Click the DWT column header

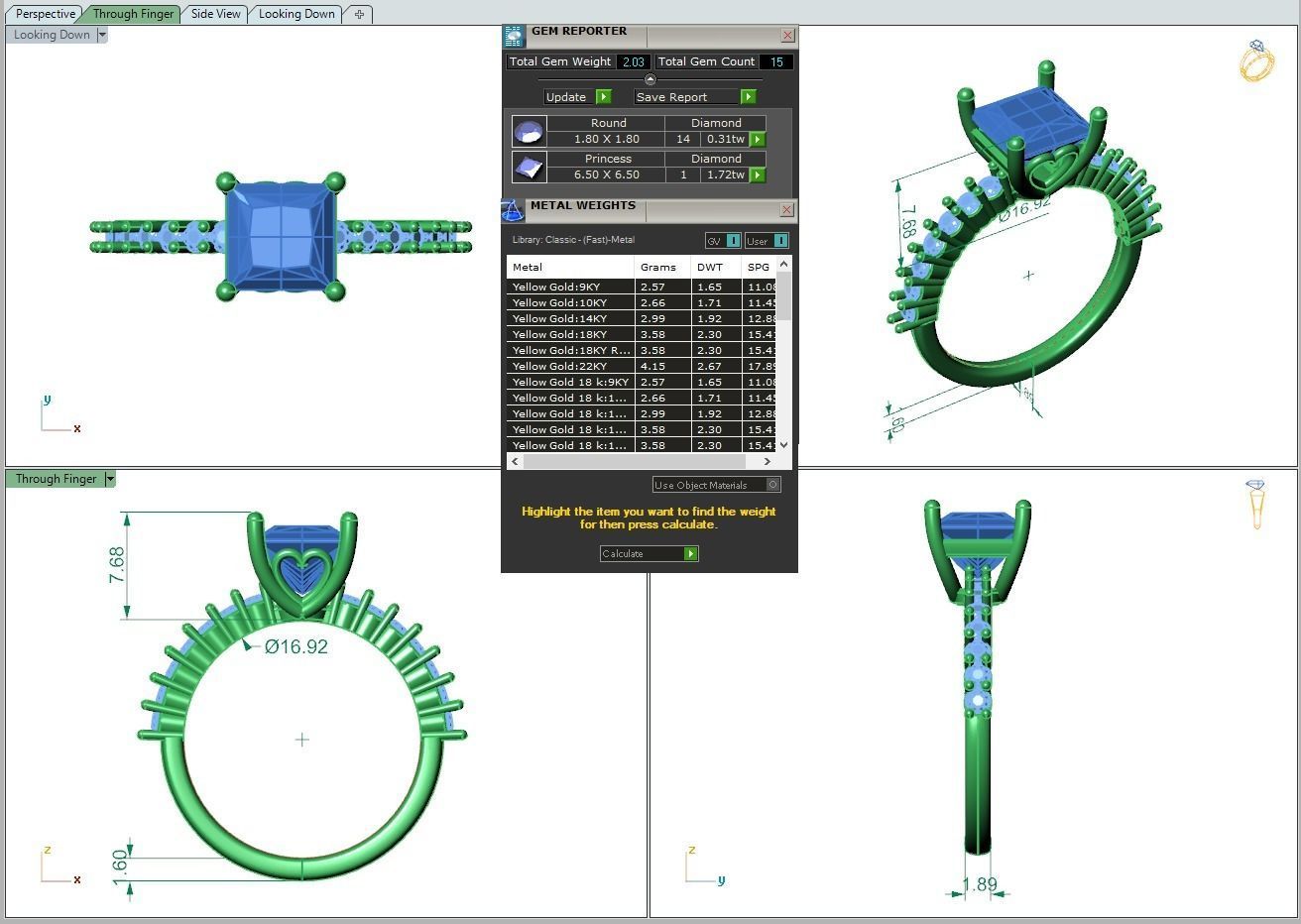(x=716, y=267)
